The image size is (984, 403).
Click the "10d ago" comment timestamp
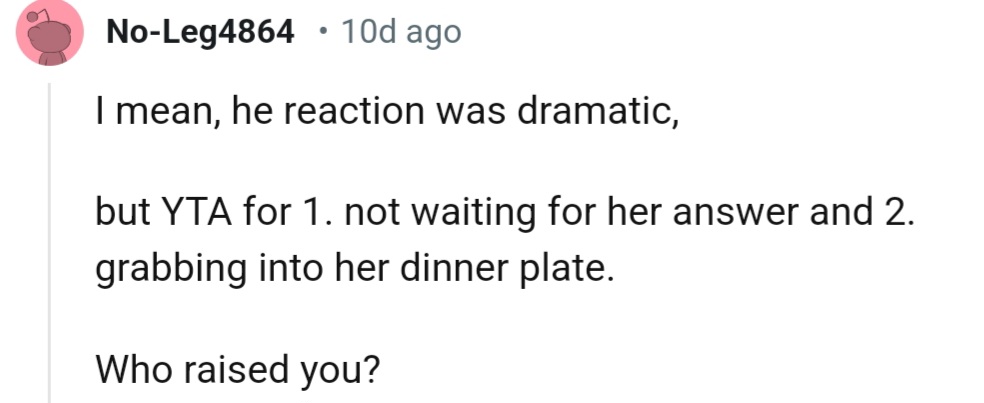[401, 32]
